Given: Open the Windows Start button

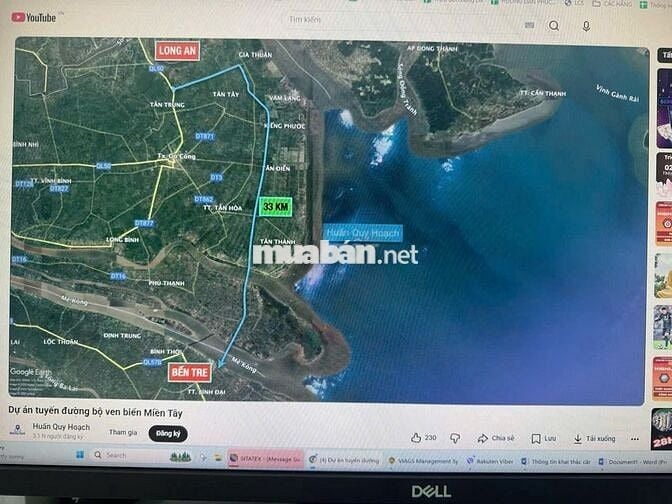Looking at the screenshot, I should (x=80, y=454).
